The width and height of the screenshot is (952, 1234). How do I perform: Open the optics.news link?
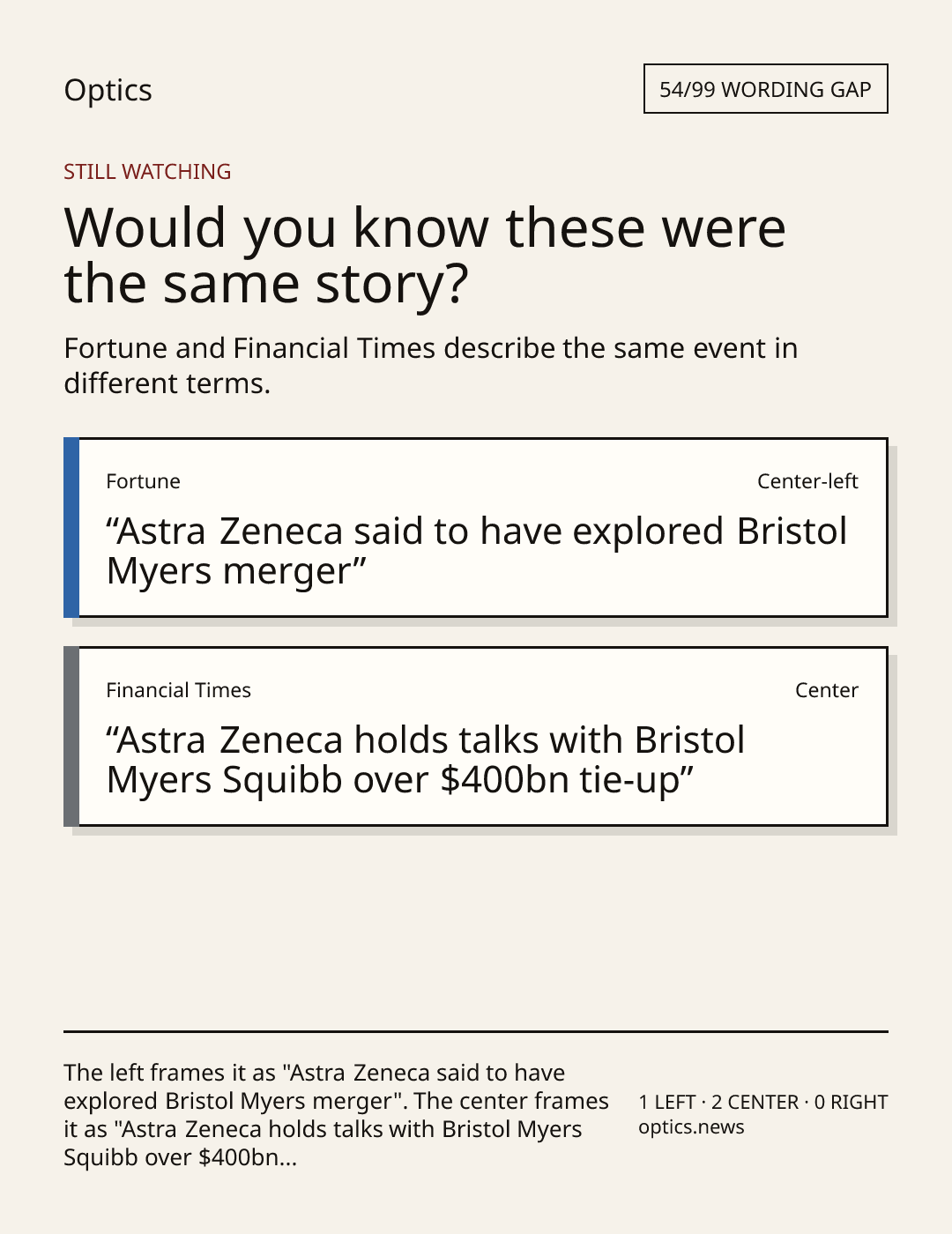point(691,1127)
